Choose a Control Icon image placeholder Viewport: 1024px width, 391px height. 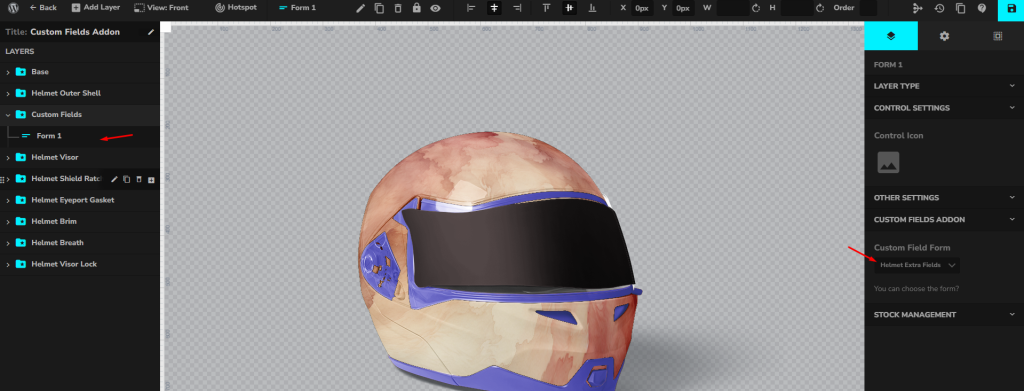tap(888, 163)
